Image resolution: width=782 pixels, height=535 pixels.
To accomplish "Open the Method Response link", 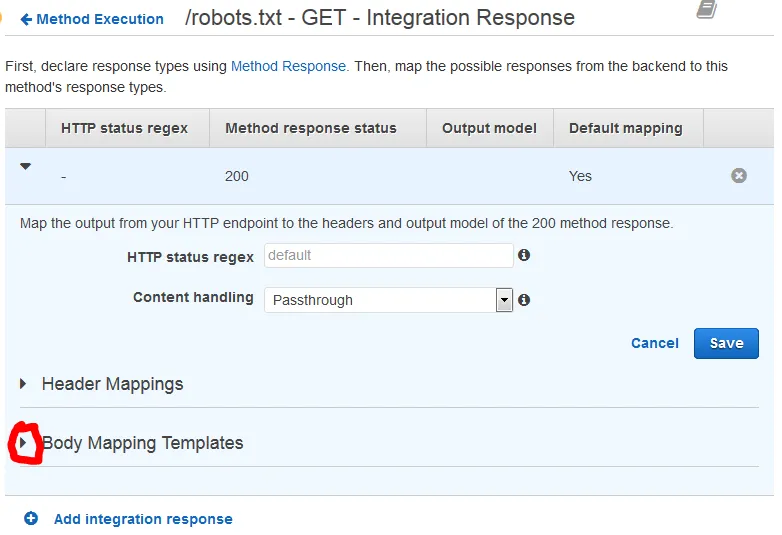I will click(x=288, y=66).
